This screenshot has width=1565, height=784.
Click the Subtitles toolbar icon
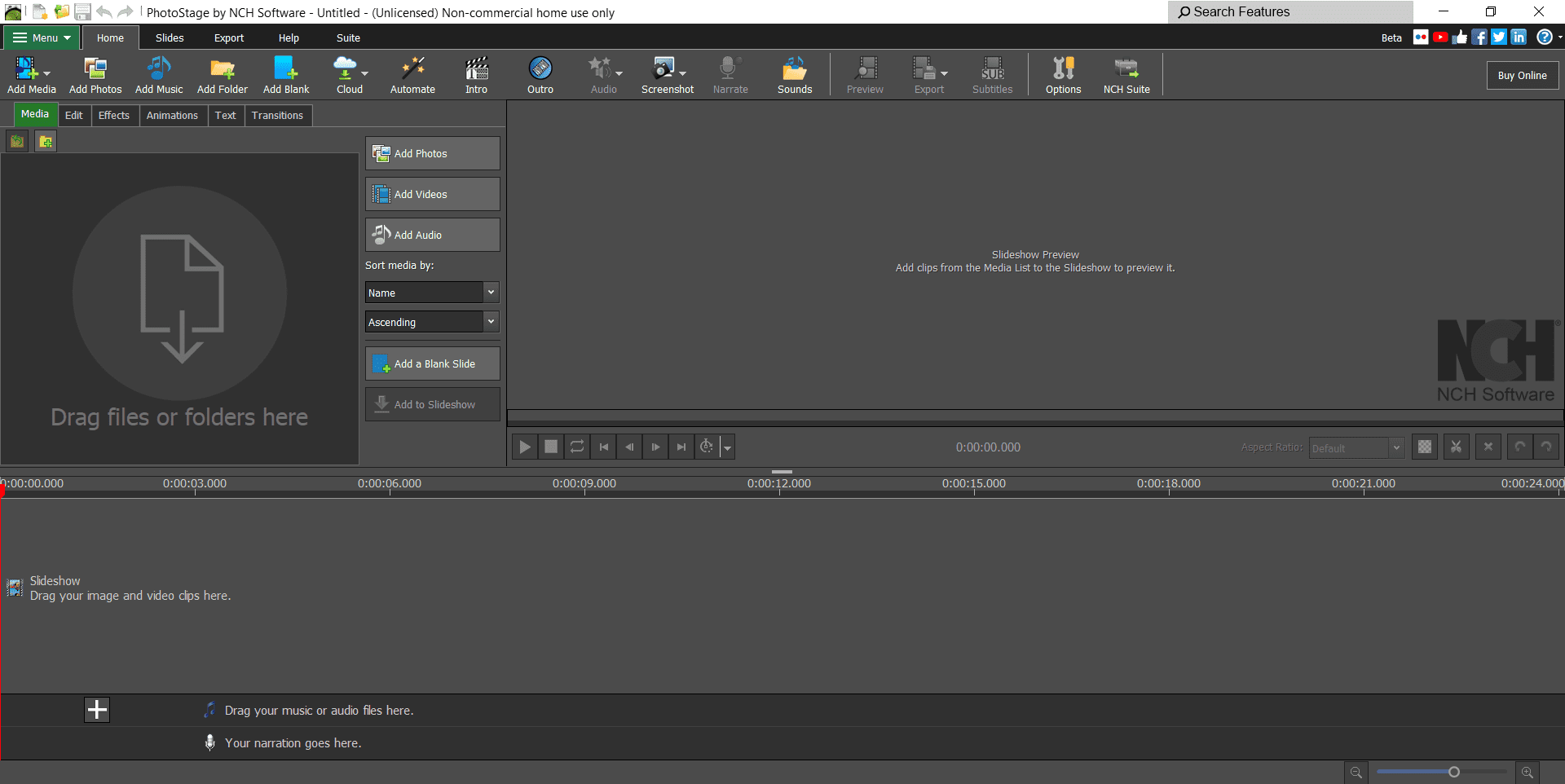[x=993, y=75]
